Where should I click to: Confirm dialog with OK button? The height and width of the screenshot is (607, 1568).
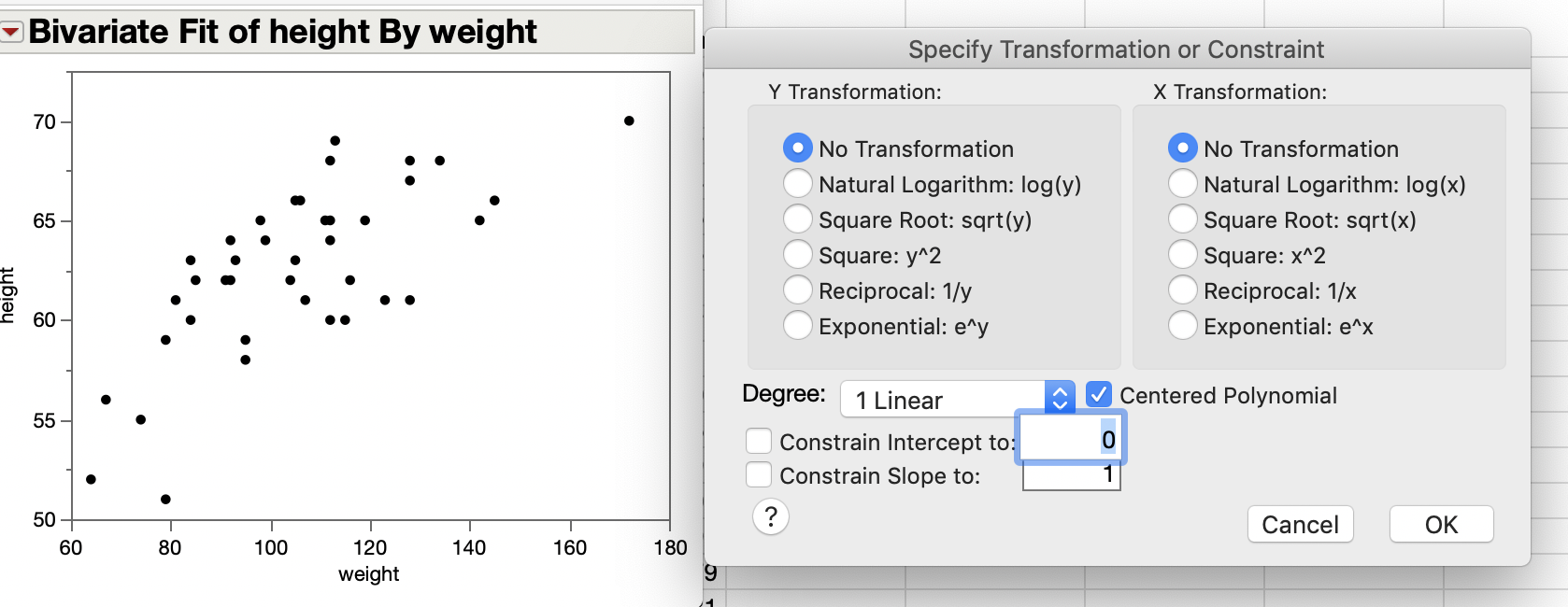tap(1441, 525)
